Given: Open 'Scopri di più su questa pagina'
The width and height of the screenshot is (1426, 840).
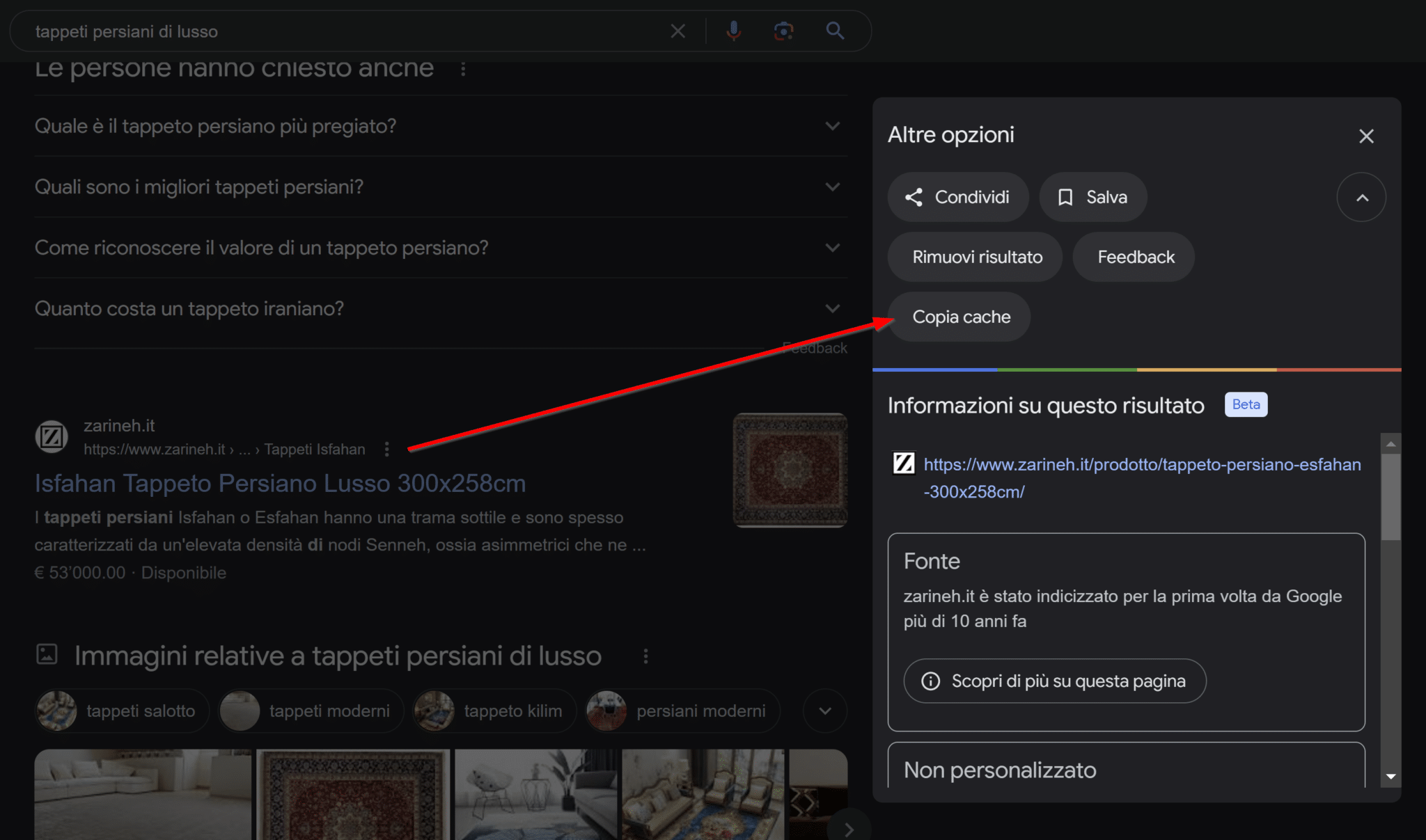Looking at the screenshot, I should pyautogui.click(x=1053, y=681).
